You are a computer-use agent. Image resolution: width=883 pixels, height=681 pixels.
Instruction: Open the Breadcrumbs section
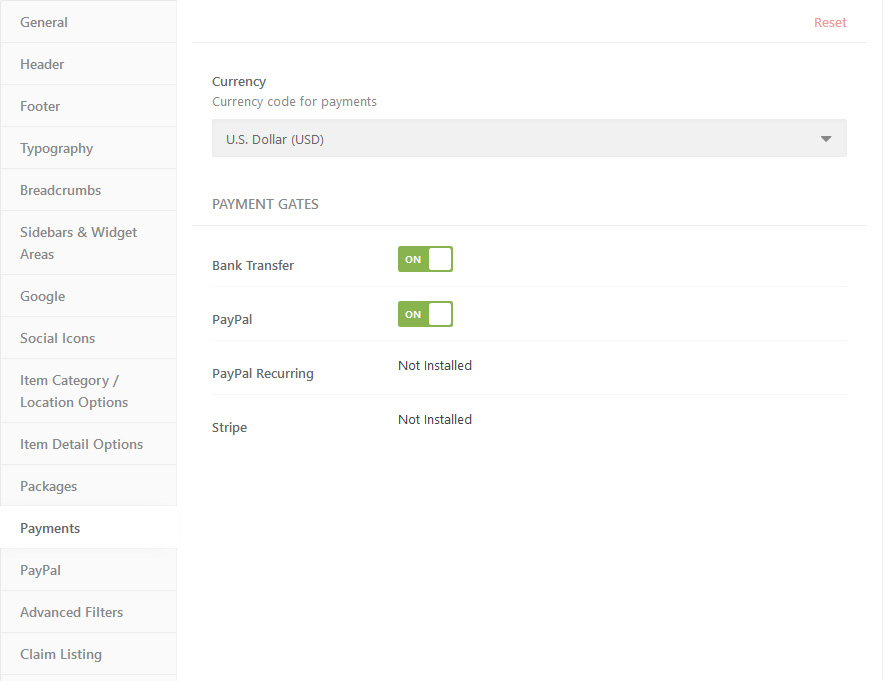coord(88,190)
